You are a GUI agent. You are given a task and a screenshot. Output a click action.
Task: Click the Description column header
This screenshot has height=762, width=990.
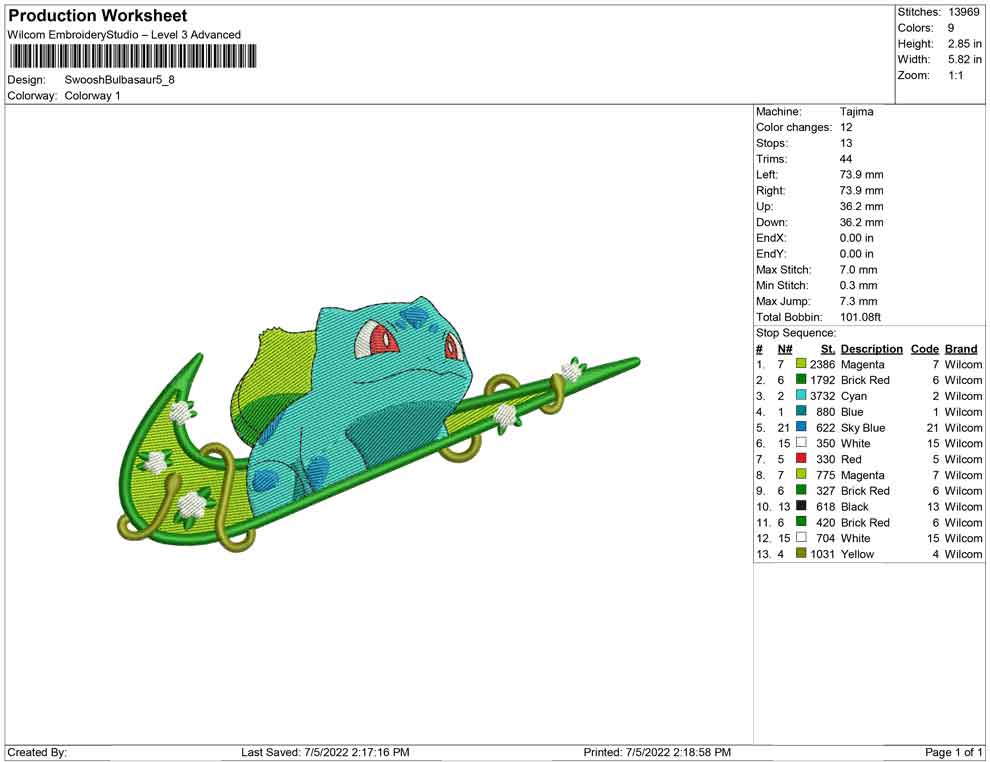pos(871,349)
